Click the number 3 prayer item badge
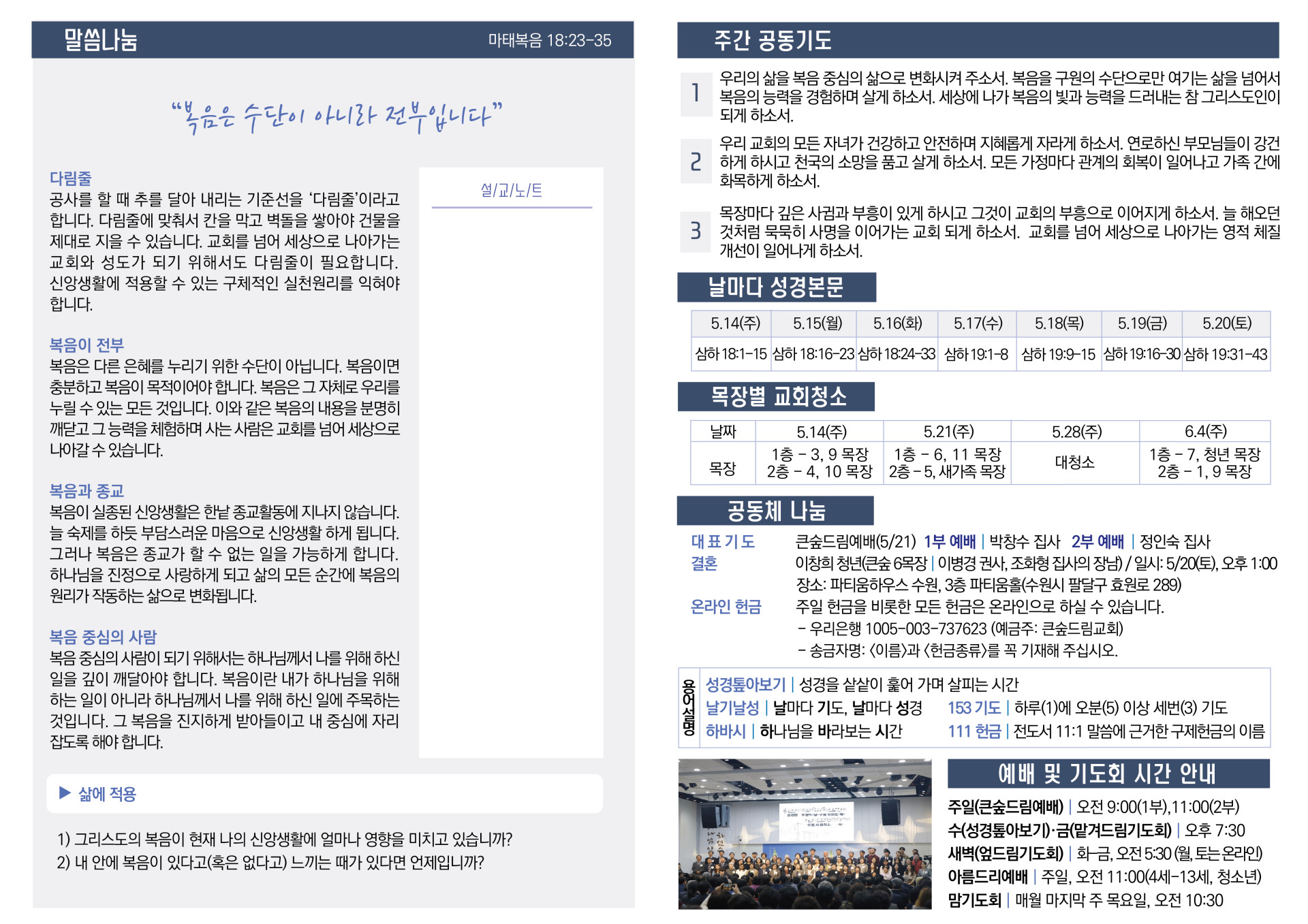Viewport: 1308px width, 924px height. [696, 231]
